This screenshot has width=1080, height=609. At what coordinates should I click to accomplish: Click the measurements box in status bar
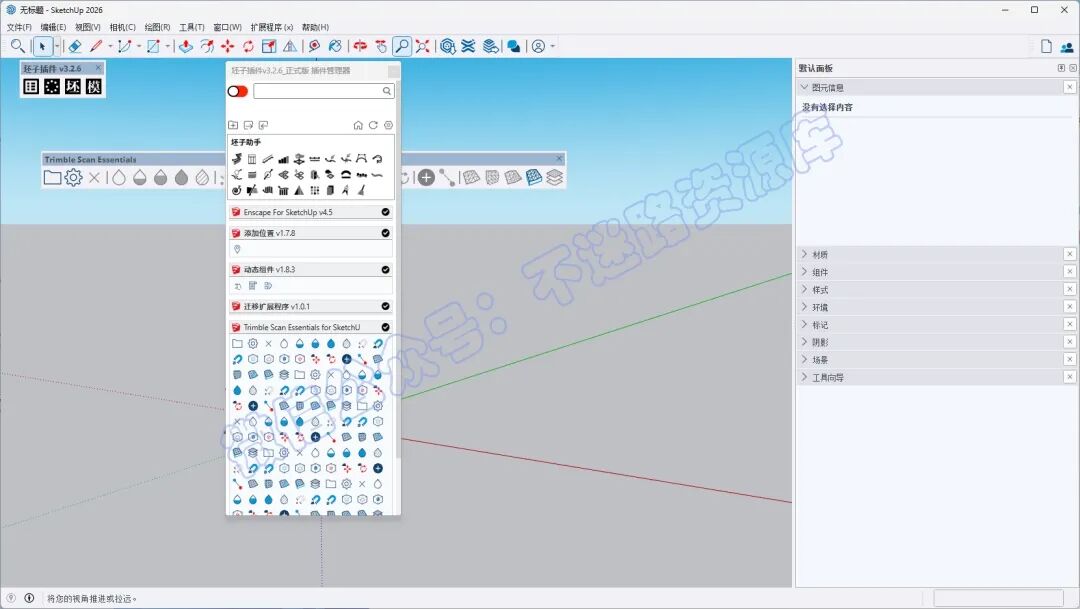[999, 598]
